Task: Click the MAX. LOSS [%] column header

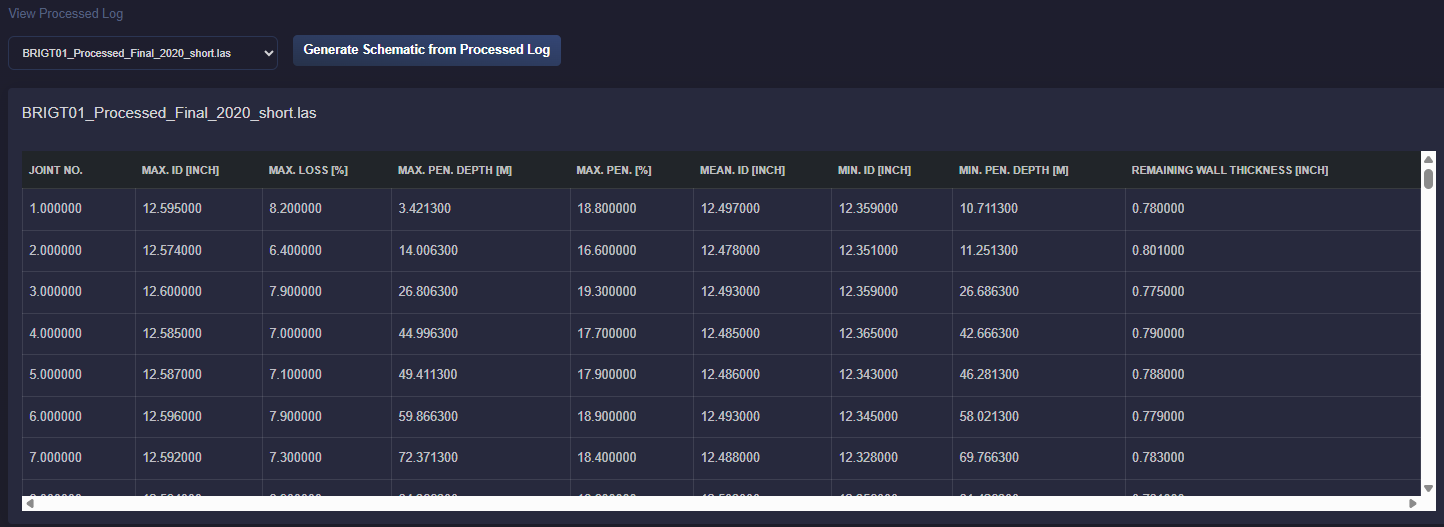Action: (308, 170)
